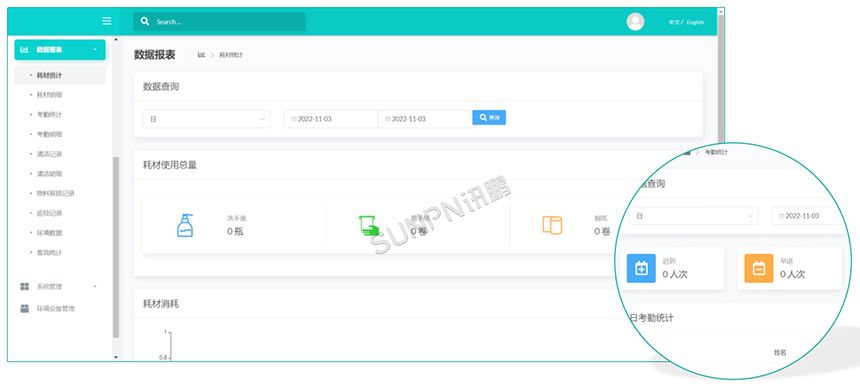The height and width of the screenshot is (388, 860).
Task: Click the orange toilet paper roll icon
Action: click(552, 226)
